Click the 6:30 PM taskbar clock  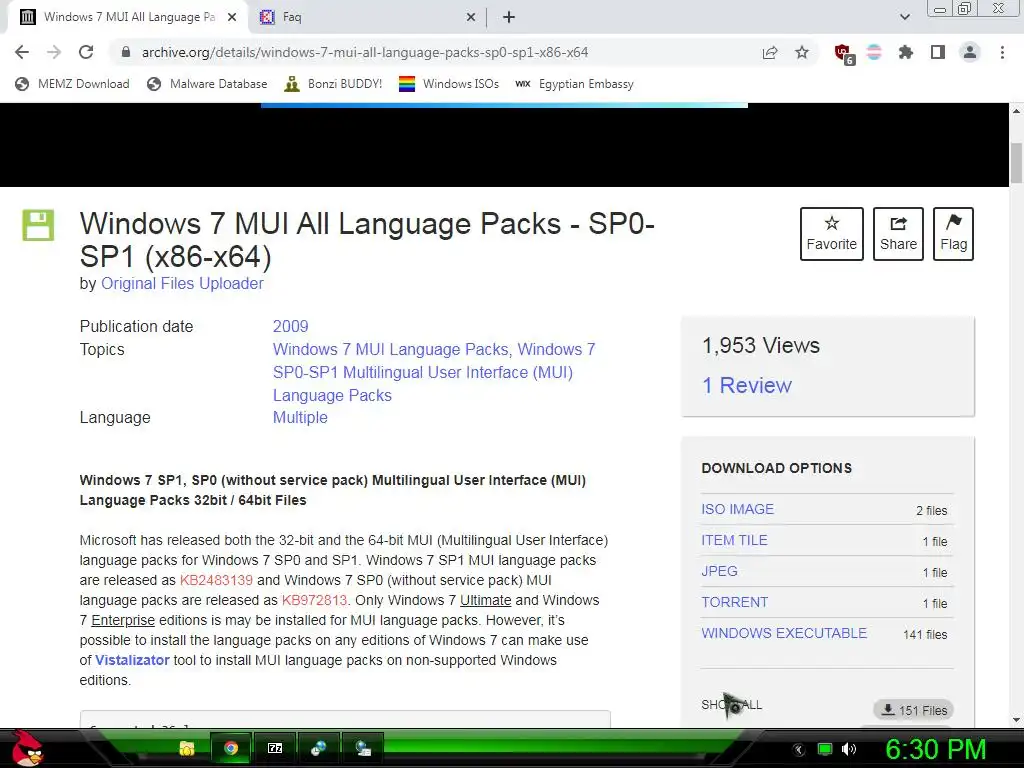point(935,749)
